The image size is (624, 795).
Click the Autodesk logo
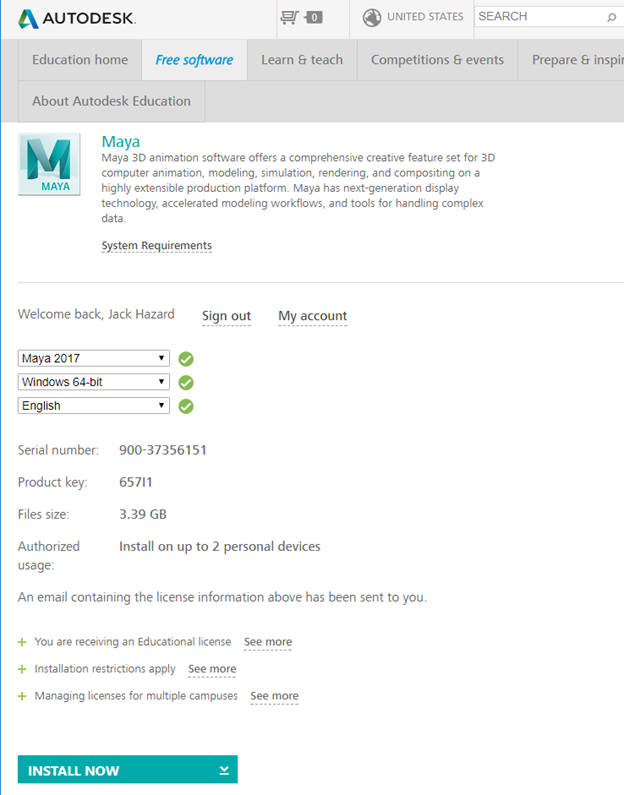pyautogui.click(x=77, y=18)
